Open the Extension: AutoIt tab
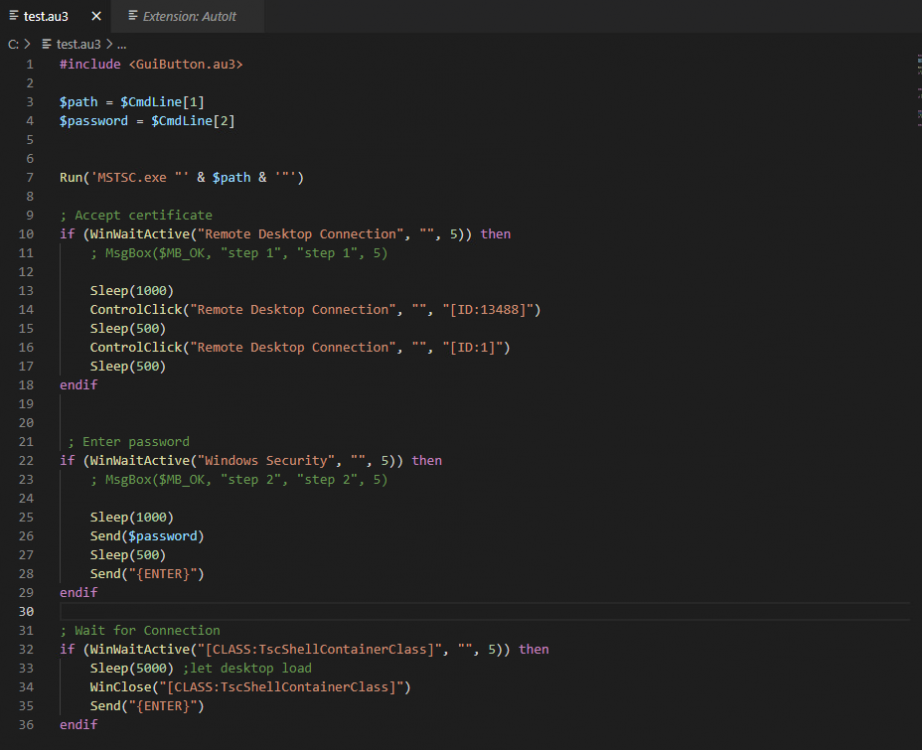Viewport: 922px width, 750px height. point(189,16)
